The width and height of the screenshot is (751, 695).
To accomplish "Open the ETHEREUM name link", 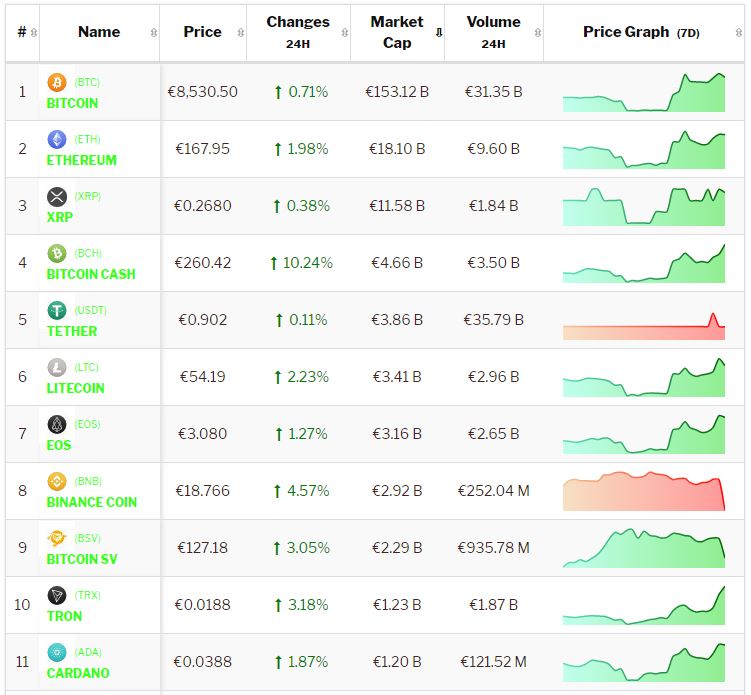I will click(82, 160).
